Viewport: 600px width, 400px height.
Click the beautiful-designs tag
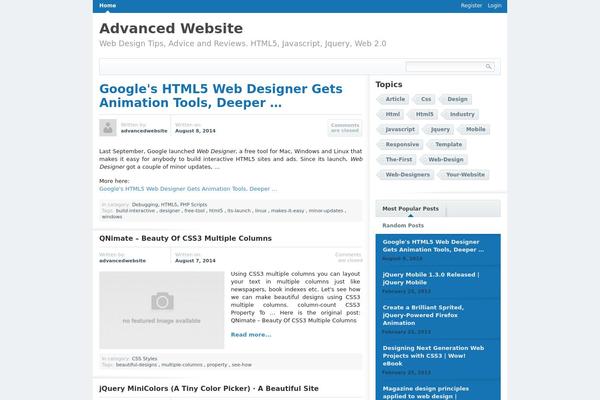click(x=136, y=365)
